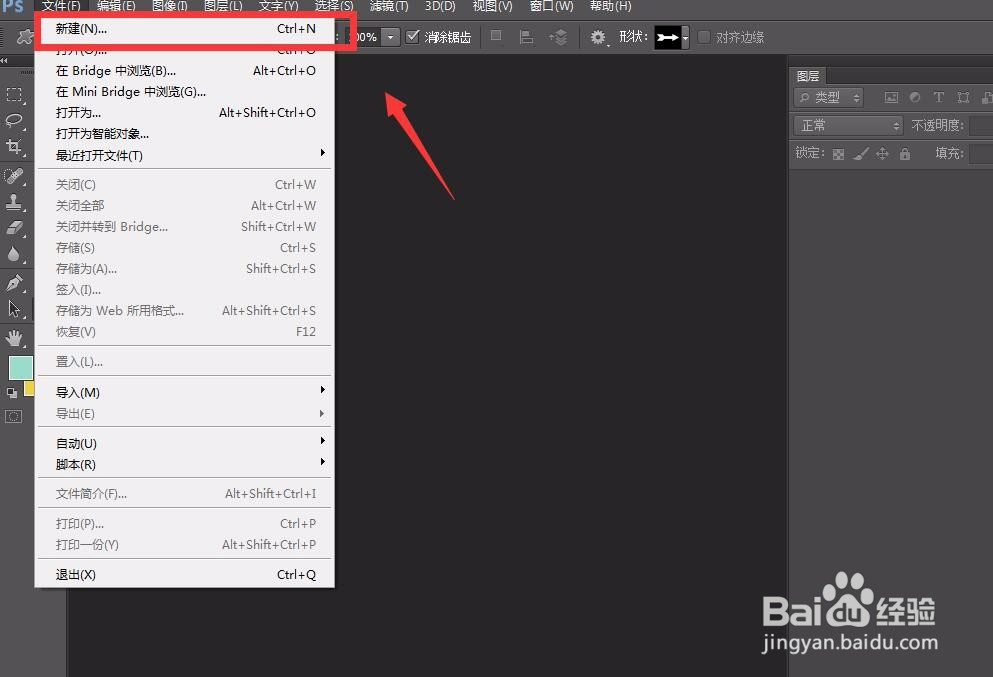Image resolution: width=993 pixels, height=677 pixels.
Task: Collapse the toolbar with double-arrow icon
Action: point(4,61)
